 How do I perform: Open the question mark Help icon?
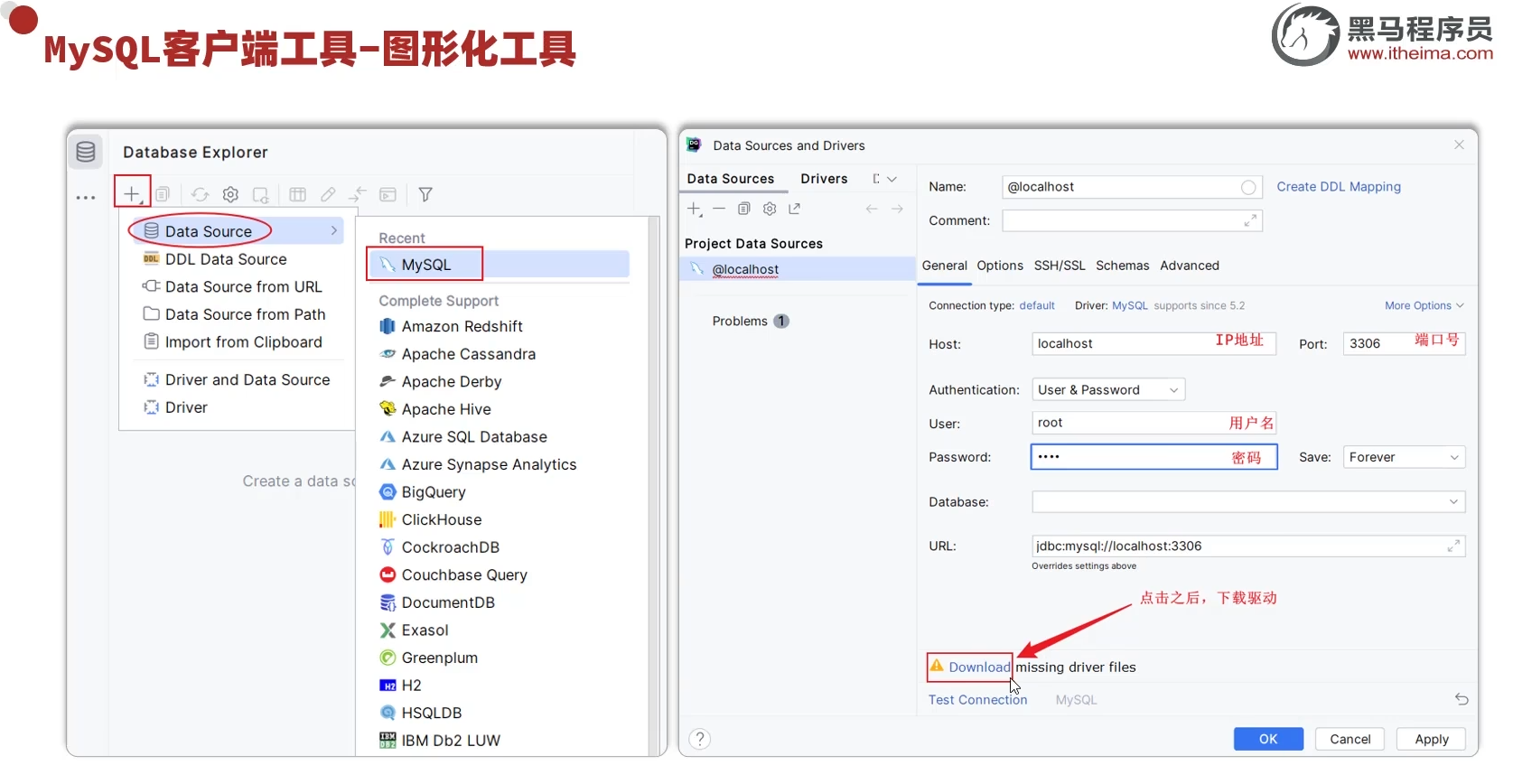click(700, 739)
